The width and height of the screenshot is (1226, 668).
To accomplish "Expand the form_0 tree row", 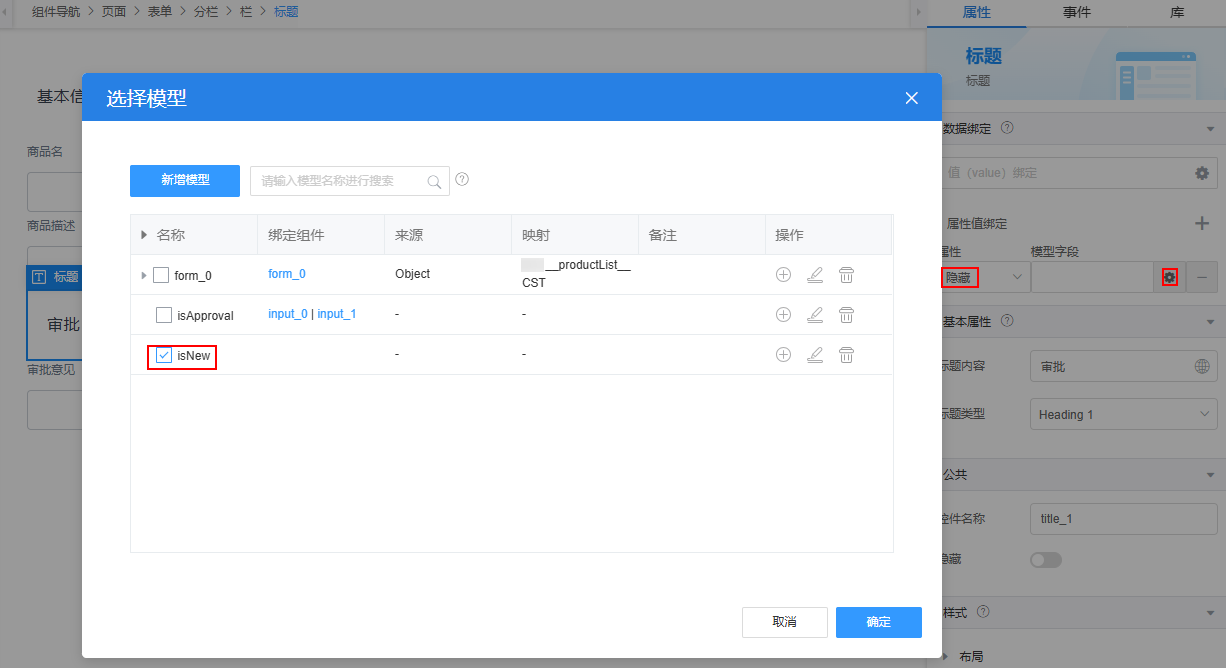I will pos(144,275).
